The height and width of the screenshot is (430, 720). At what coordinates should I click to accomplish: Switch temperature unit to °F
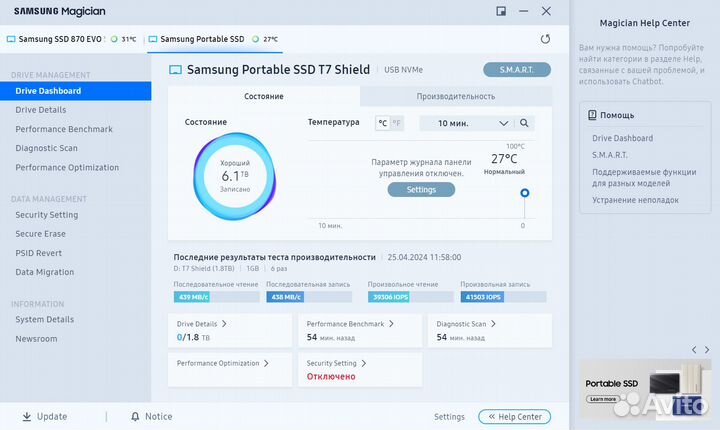(x=396, y=123)
